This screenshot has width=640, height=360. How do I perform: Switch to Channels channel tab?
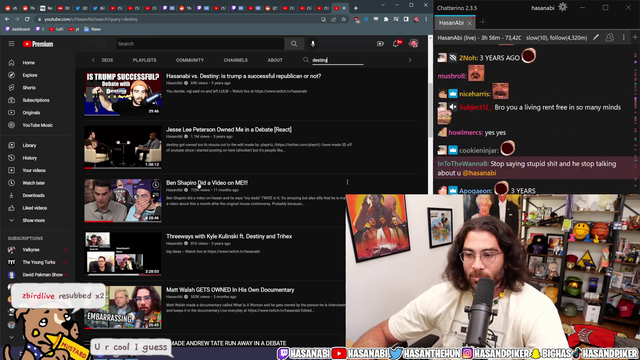coord(236,60)
